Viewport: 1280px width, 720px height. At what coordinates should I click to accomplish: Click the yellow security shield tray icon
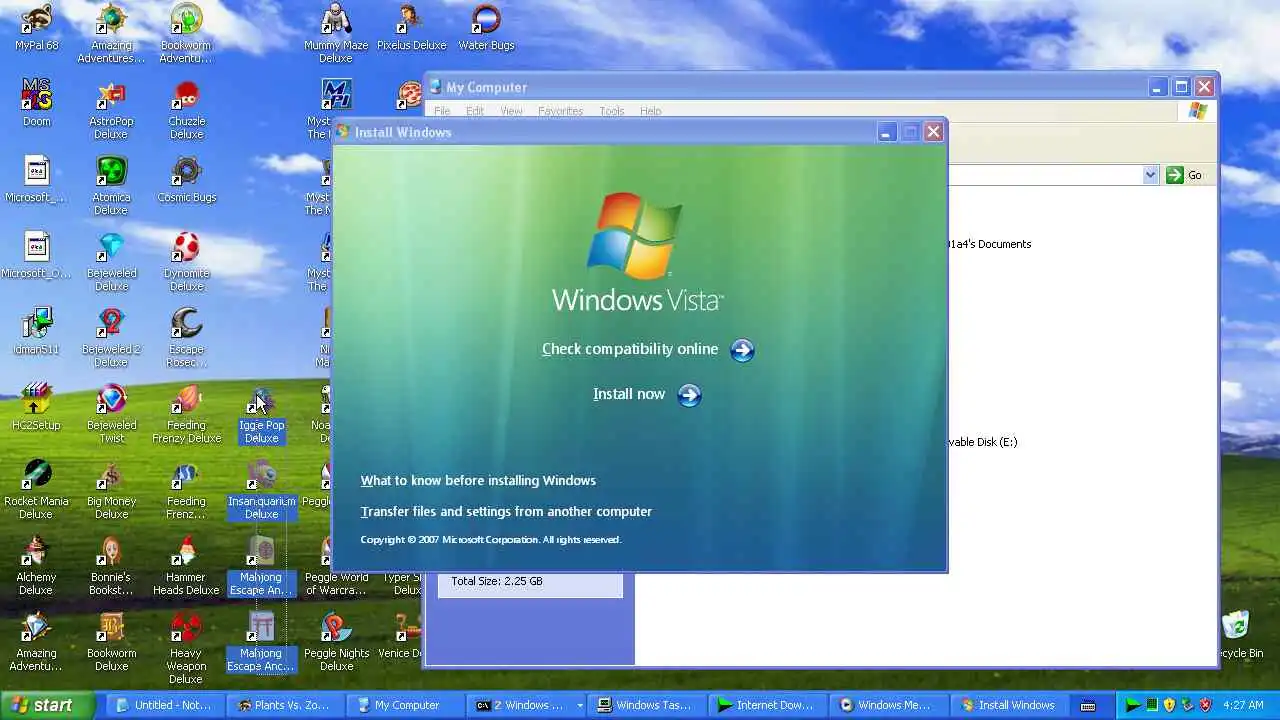click(x=1169, y=705)
